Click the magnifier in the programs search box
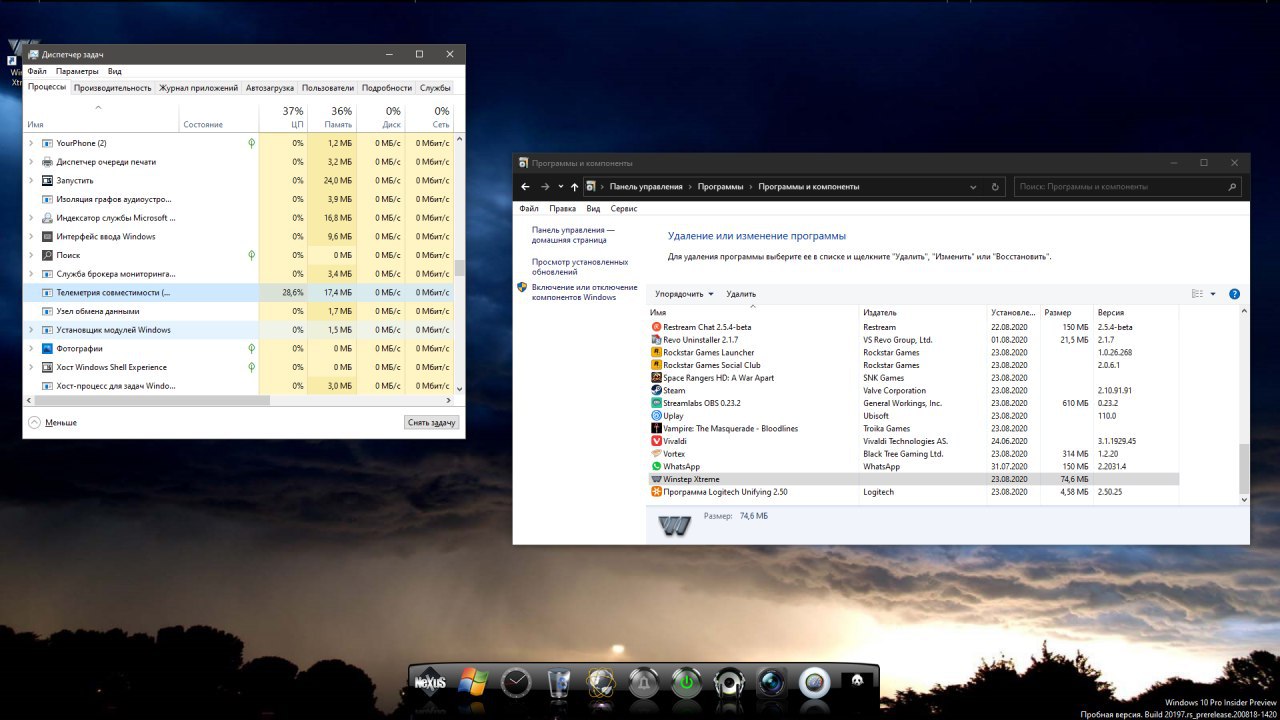1280x720 pixels. (1233, 187)
